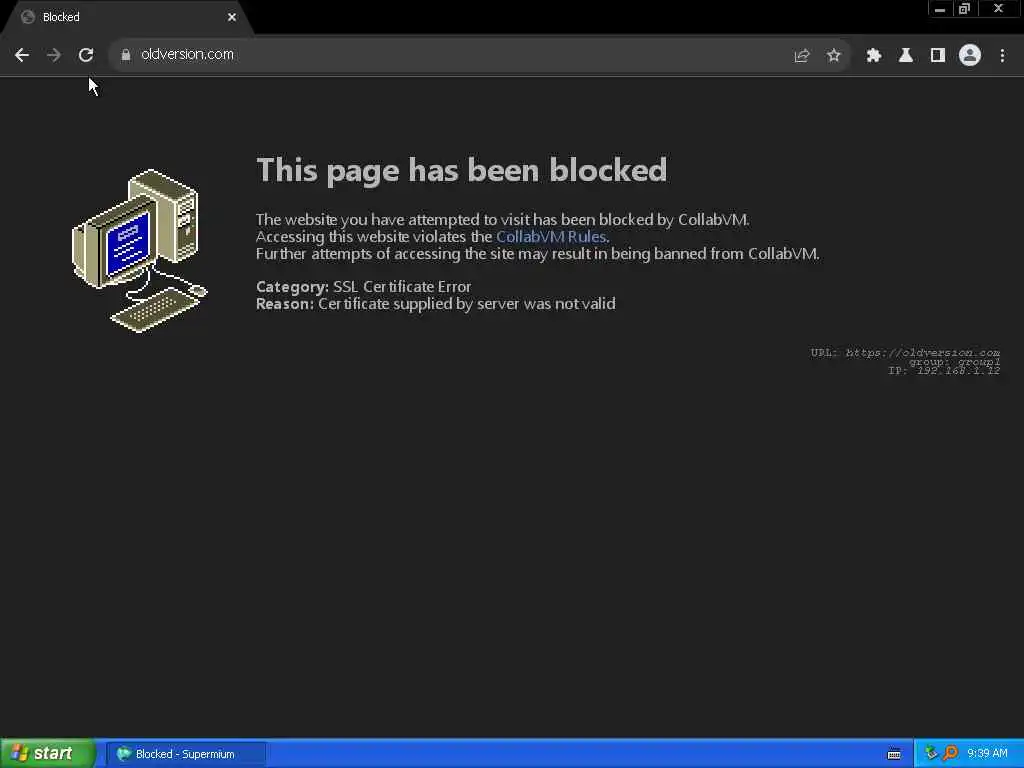The height and width of the screenshot is (768, 1024).
Task: Minimize the browser window
Action: pos(940,9)
